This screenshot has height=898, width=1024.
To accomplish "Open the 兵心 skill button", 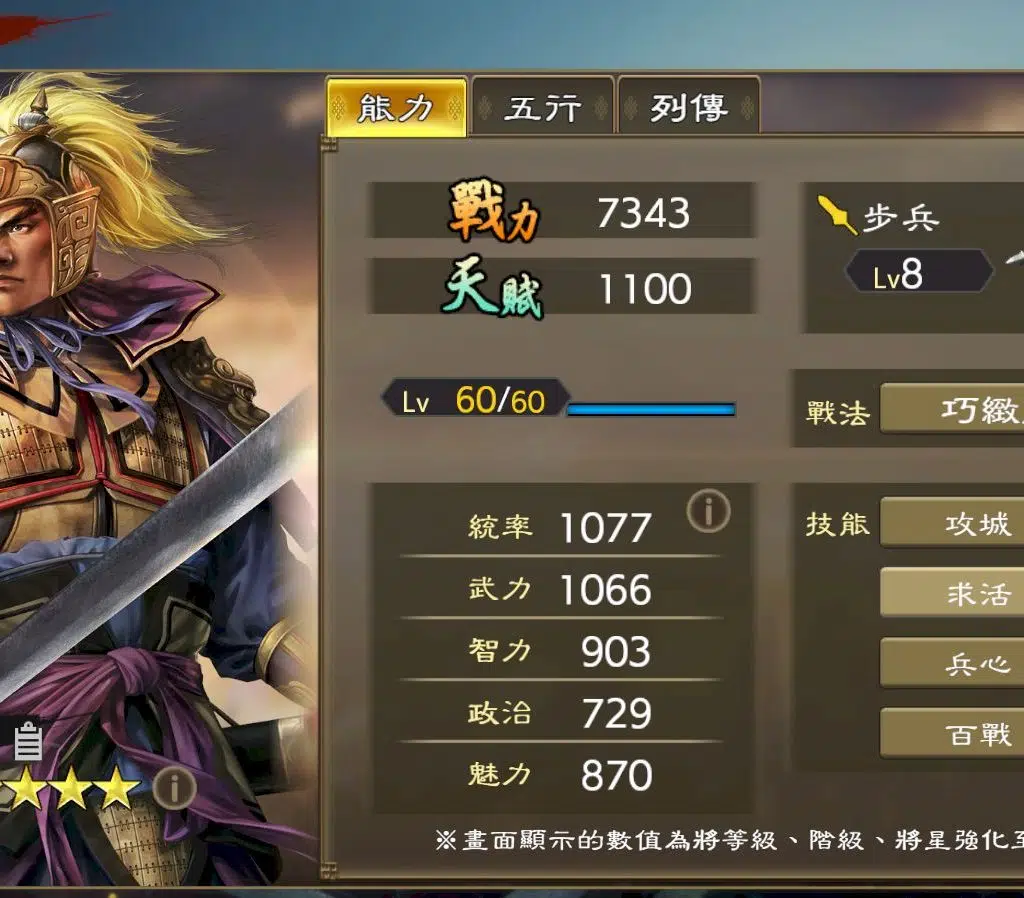I will [x=952, y=663].
